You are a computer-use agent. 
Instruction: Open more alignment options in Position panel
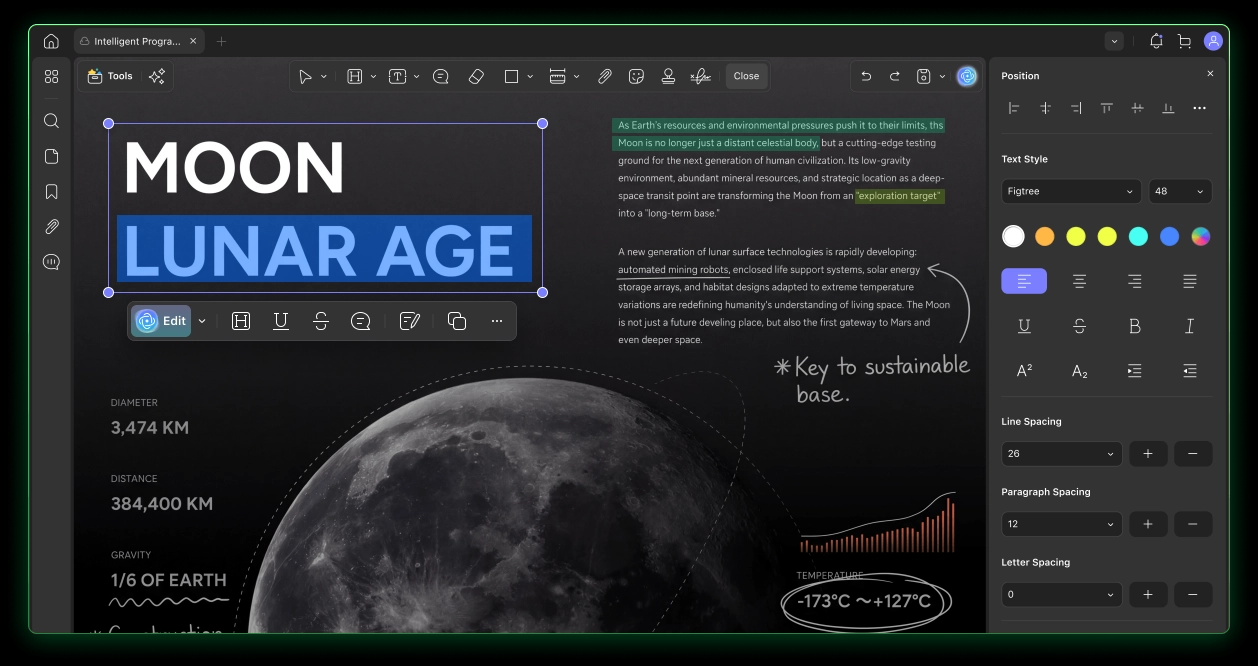click(1200, 108)
